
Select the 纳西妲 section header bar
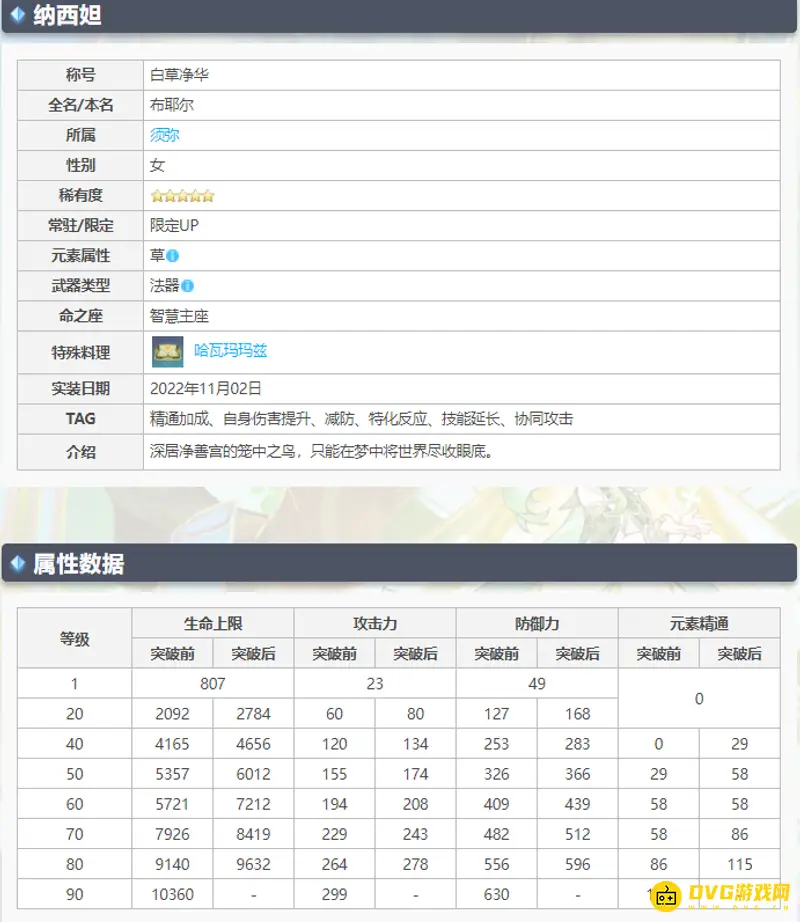[400, 16]
